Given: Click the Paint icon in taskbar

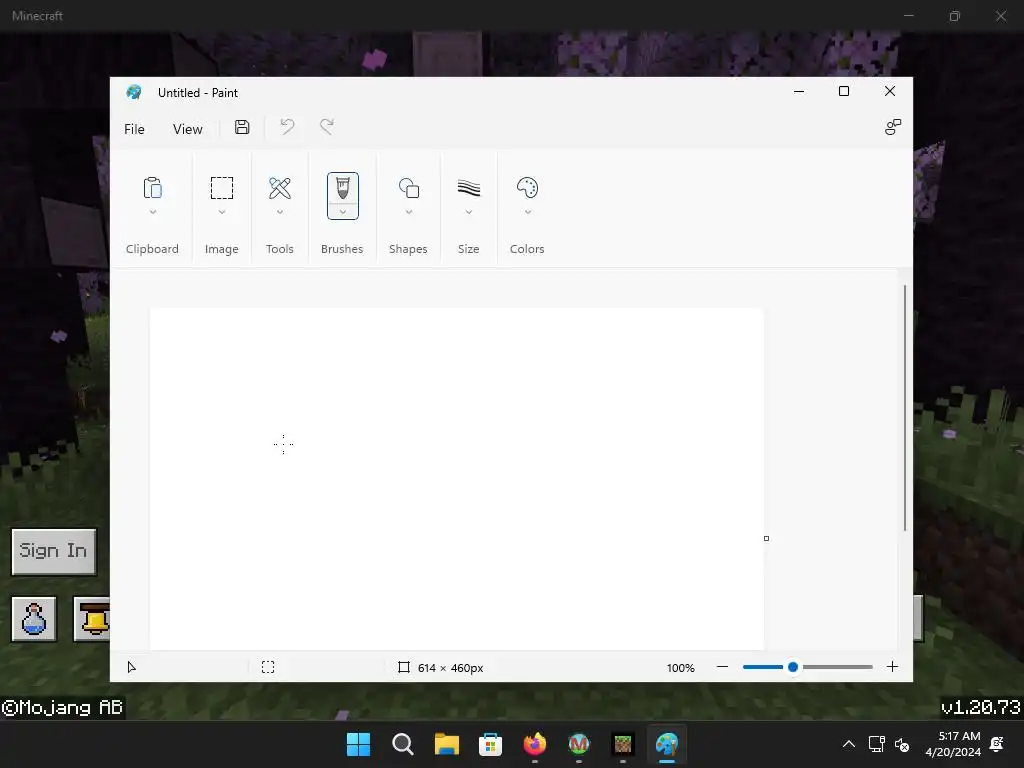Looking at the screenshot, I should coord(667,744).
